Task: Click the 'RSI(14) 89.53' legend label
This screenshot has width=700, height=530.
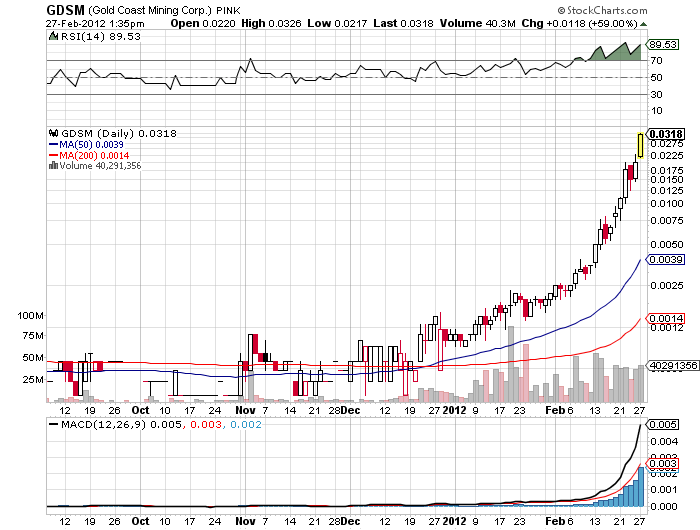Action: click(100, 37)
